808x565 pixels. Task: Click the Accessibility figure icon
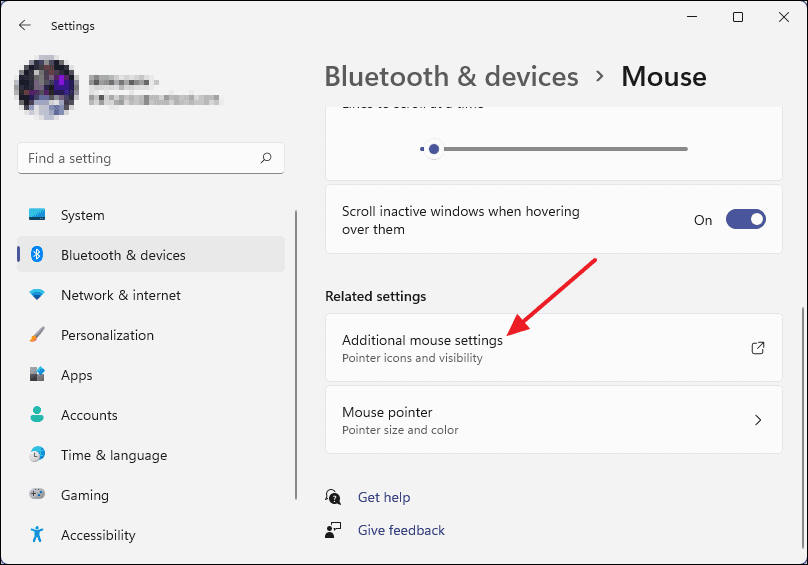tap(38, 535)
